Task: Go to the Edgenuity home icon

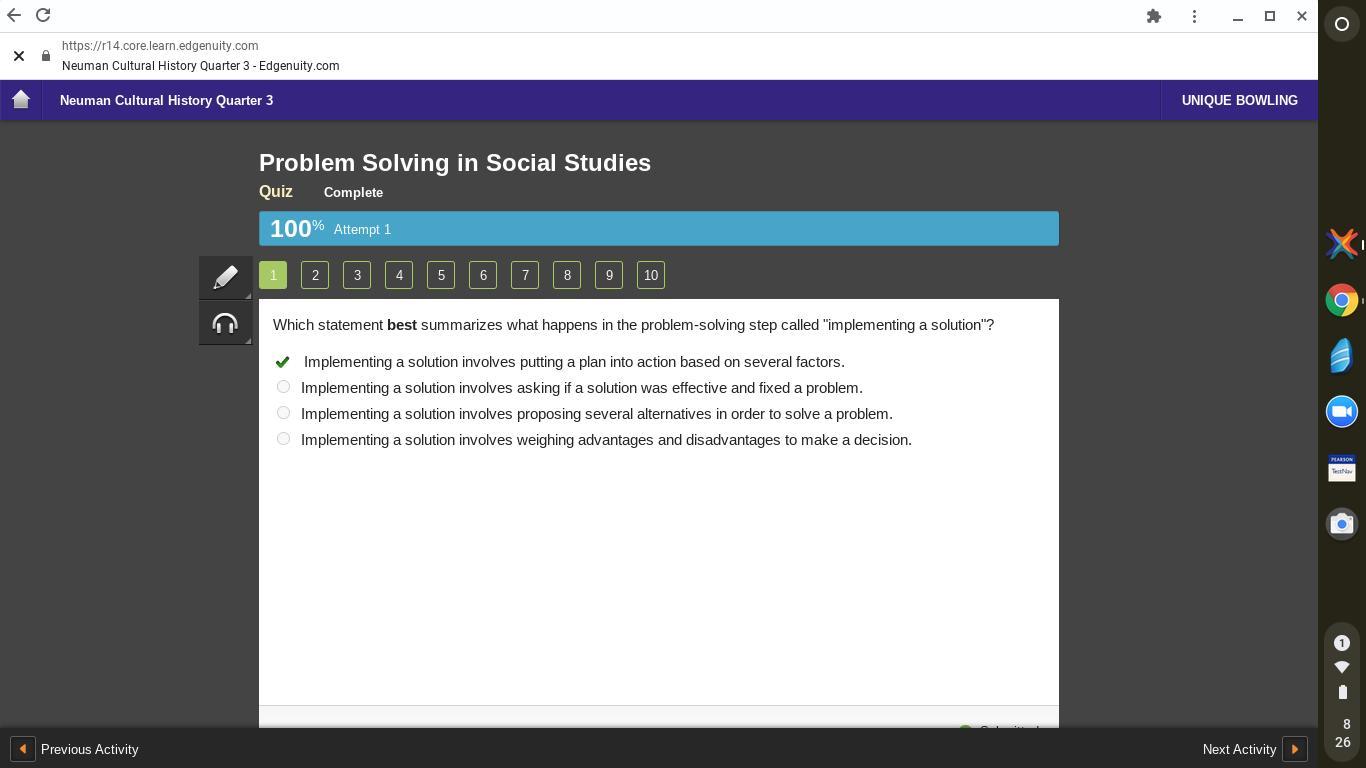Action: pyautogui.click(x=21, y=100)
